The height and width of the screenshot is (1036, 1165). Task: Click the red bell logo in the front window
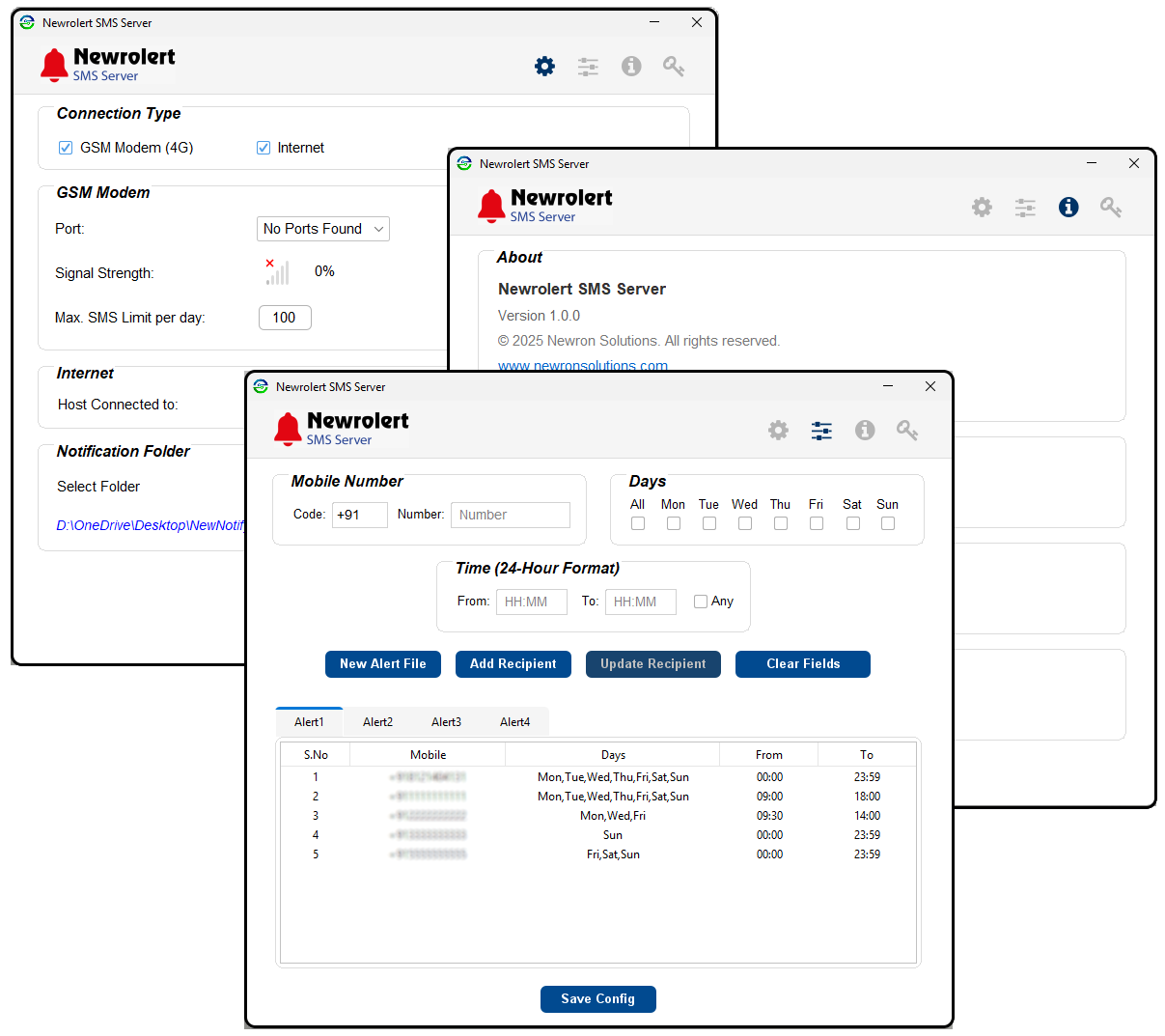point(288,429)
